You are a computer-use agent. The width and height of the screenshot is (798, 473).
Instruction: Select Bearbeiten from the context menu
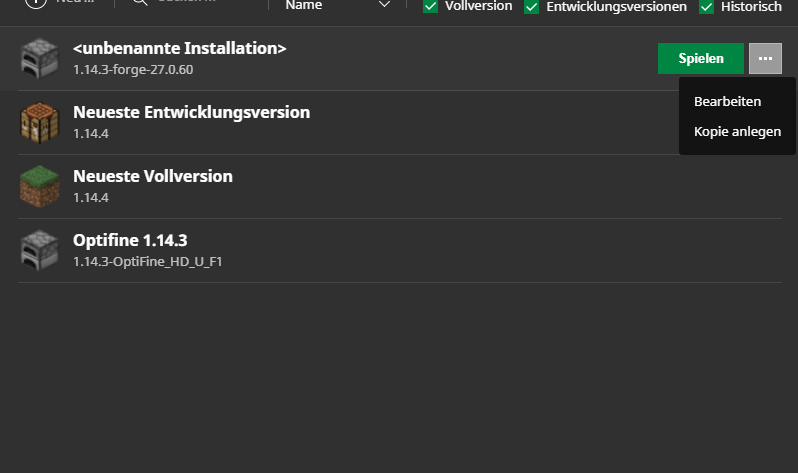point(727,101)
